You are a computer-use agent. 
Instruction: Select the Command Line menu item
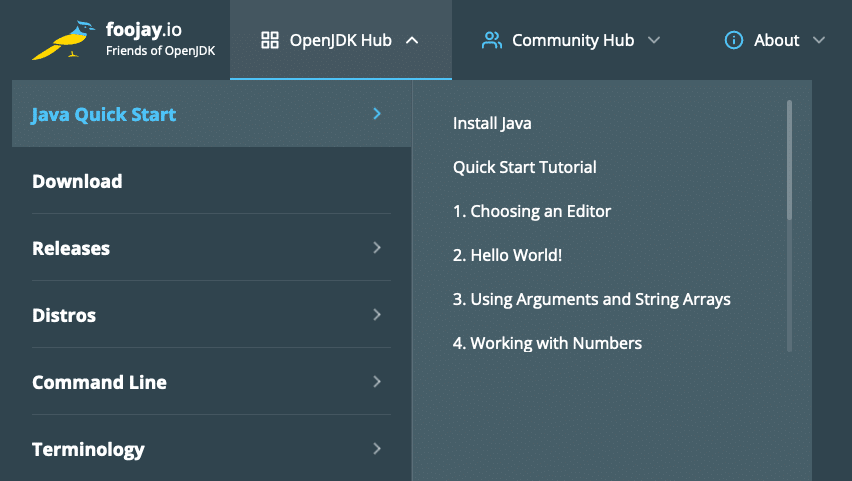tap(211, 382)
